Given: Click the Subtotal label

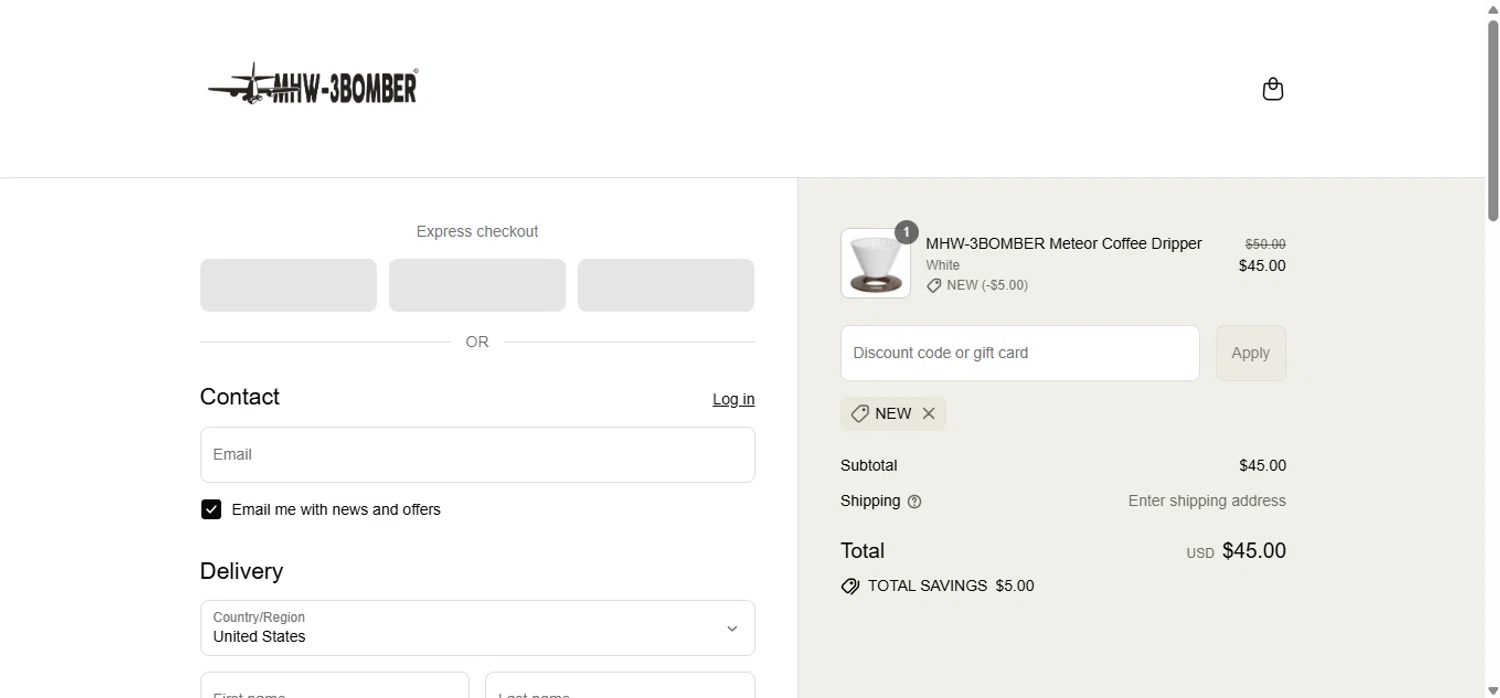Looking at the screenshot, I should tap(869, 466).
